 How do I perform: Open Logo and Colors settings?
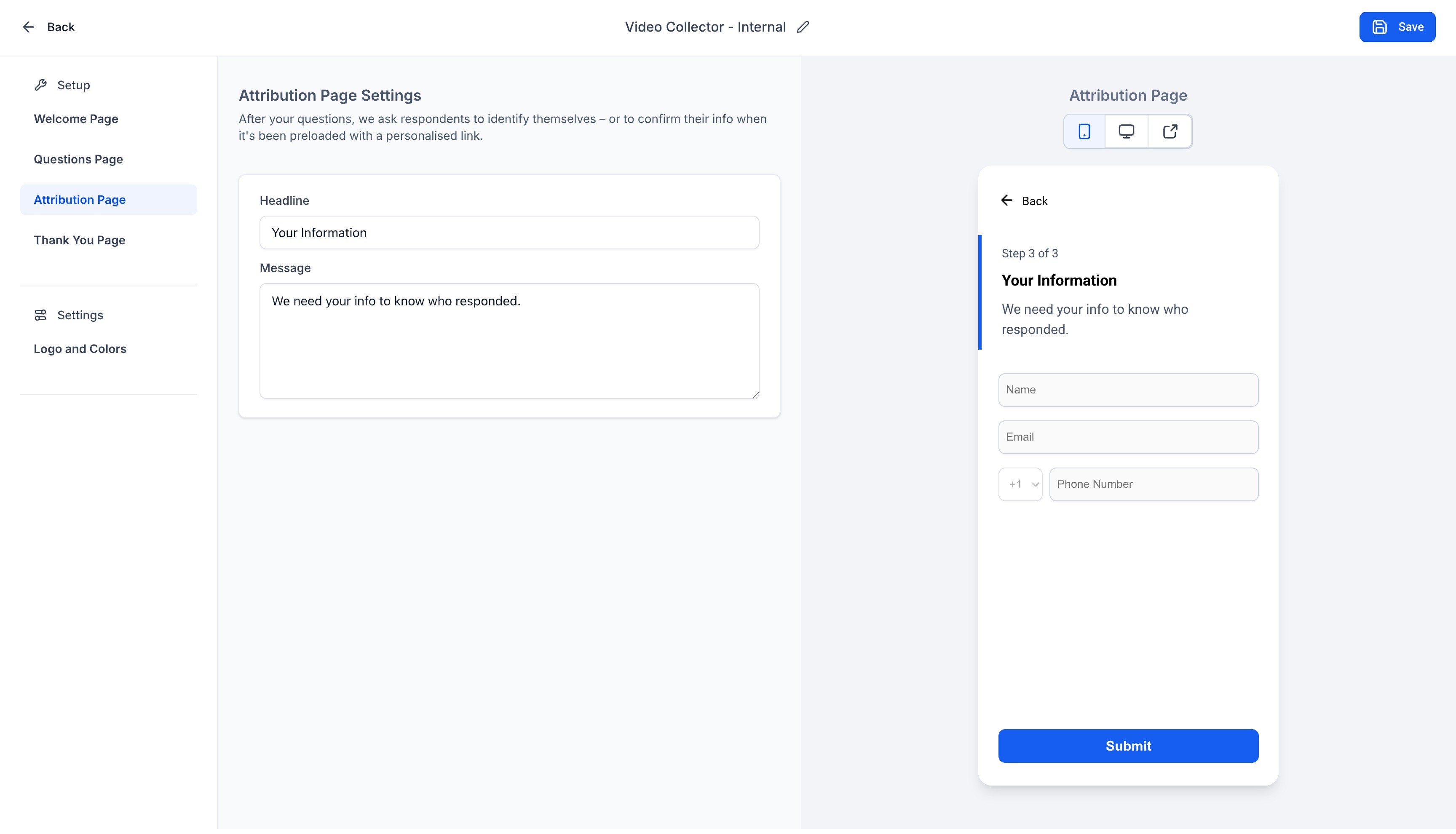tap(80, 349)
